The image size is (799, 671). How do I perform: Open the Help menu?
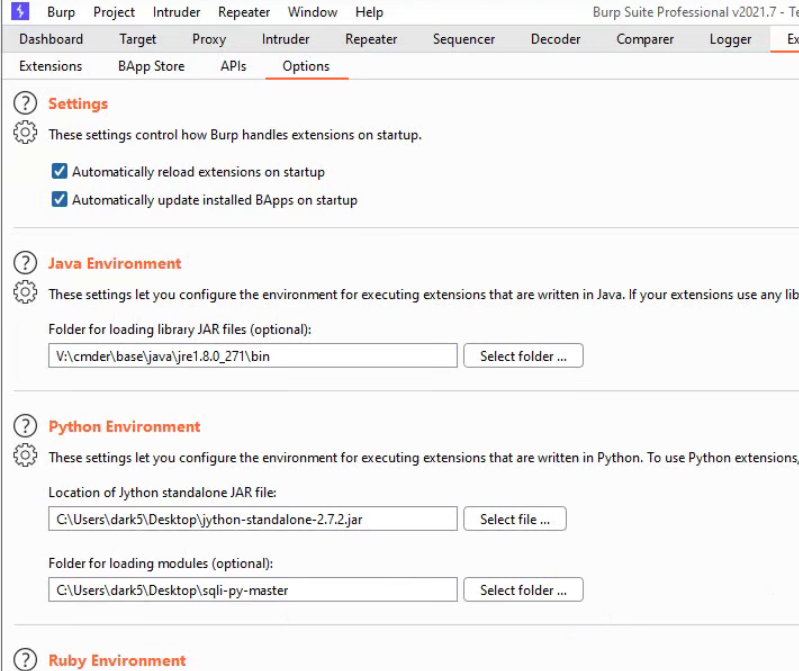coord(369,12)
